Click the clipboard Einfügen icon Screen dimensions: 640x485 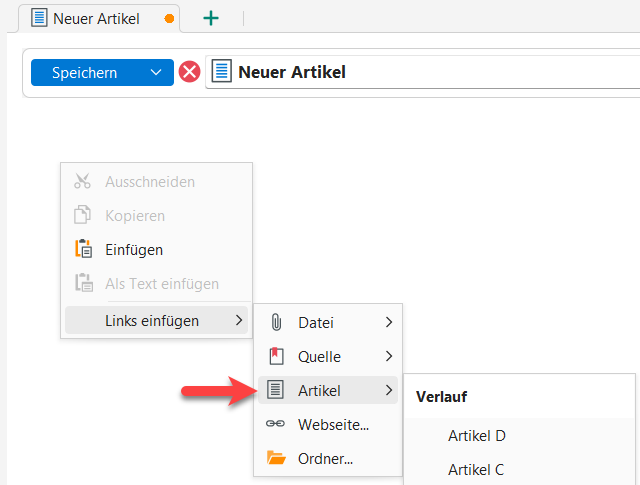(84, 249)
